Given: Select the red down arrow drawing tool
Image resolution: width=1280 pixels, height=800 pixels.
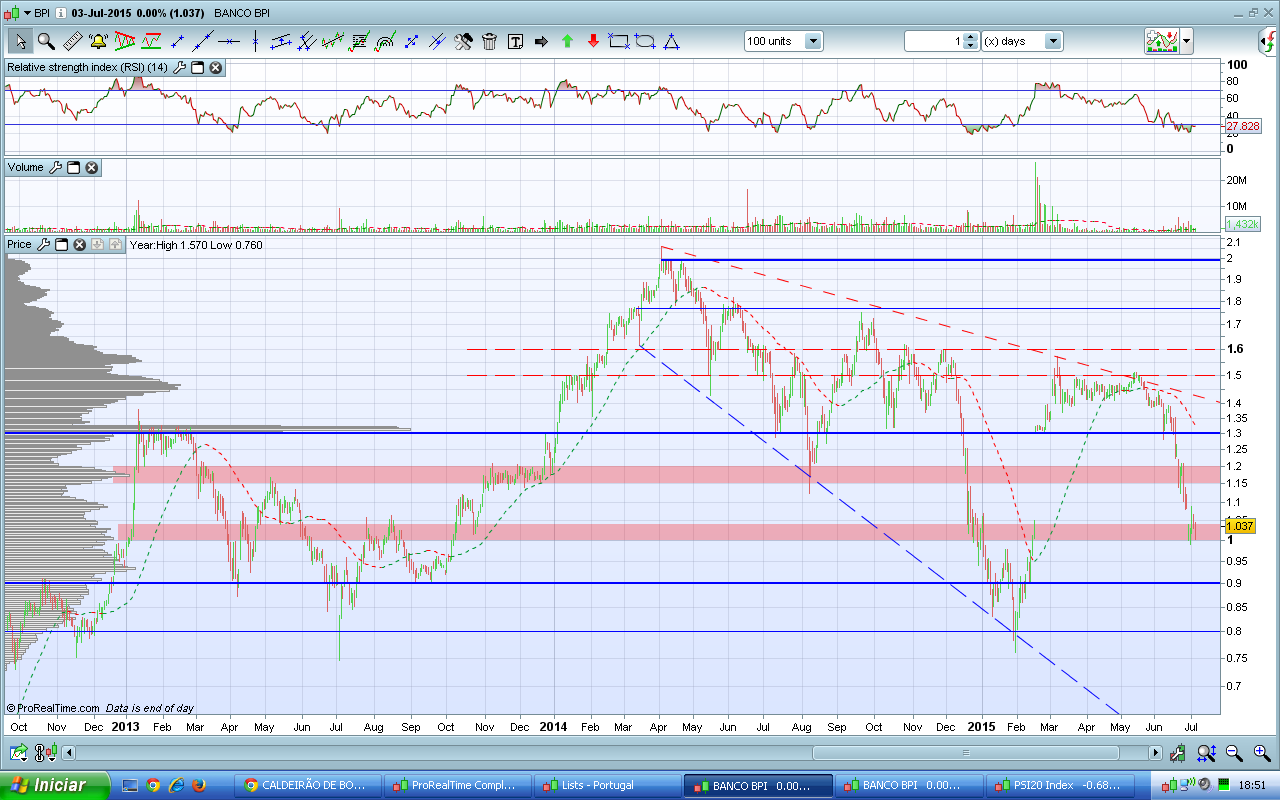Looking at the screenshot, I should (593, 41).
